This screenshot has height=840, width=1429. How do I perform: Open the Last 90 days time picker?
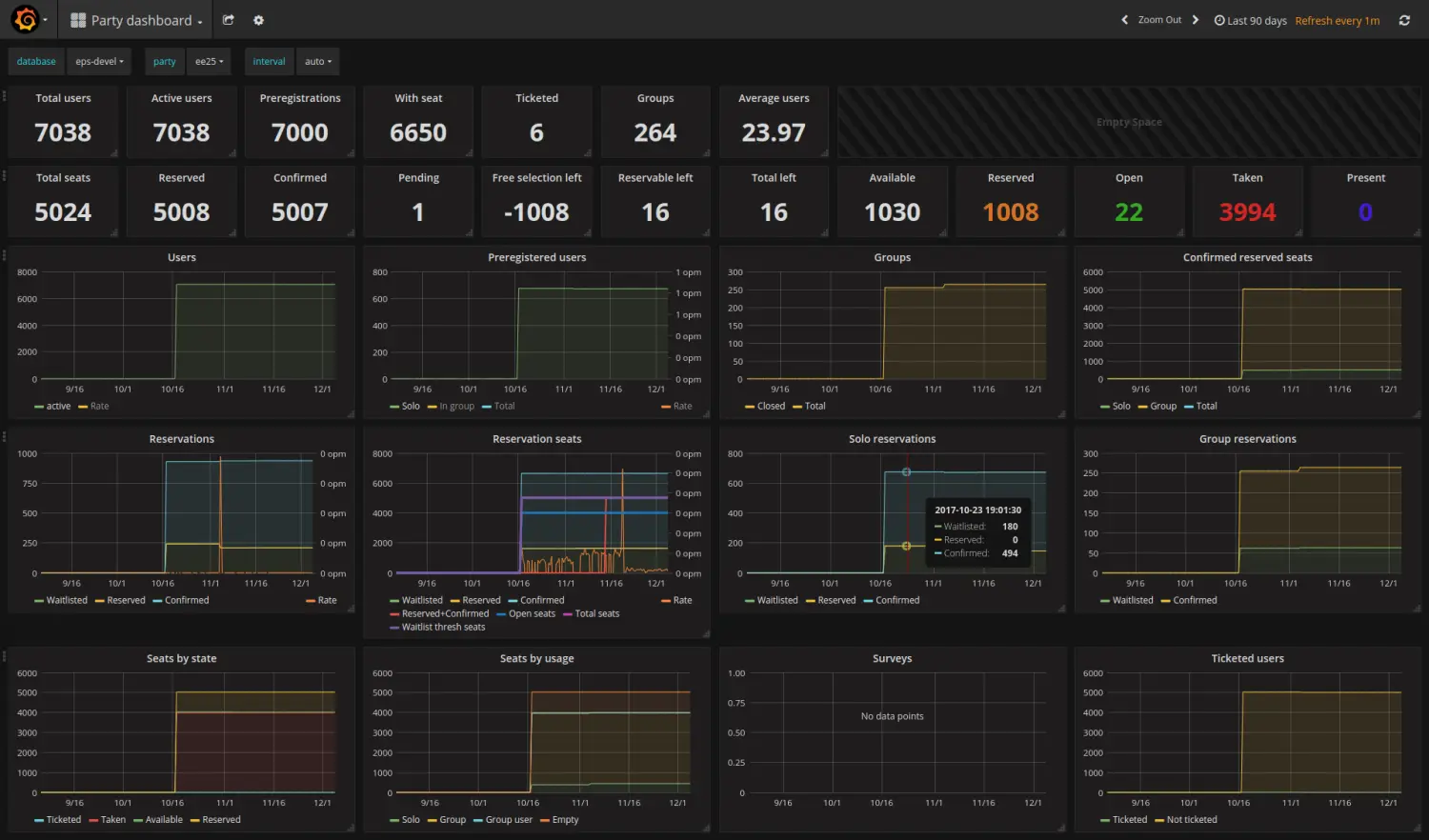pyautogui.click(x=1250, y=20)
